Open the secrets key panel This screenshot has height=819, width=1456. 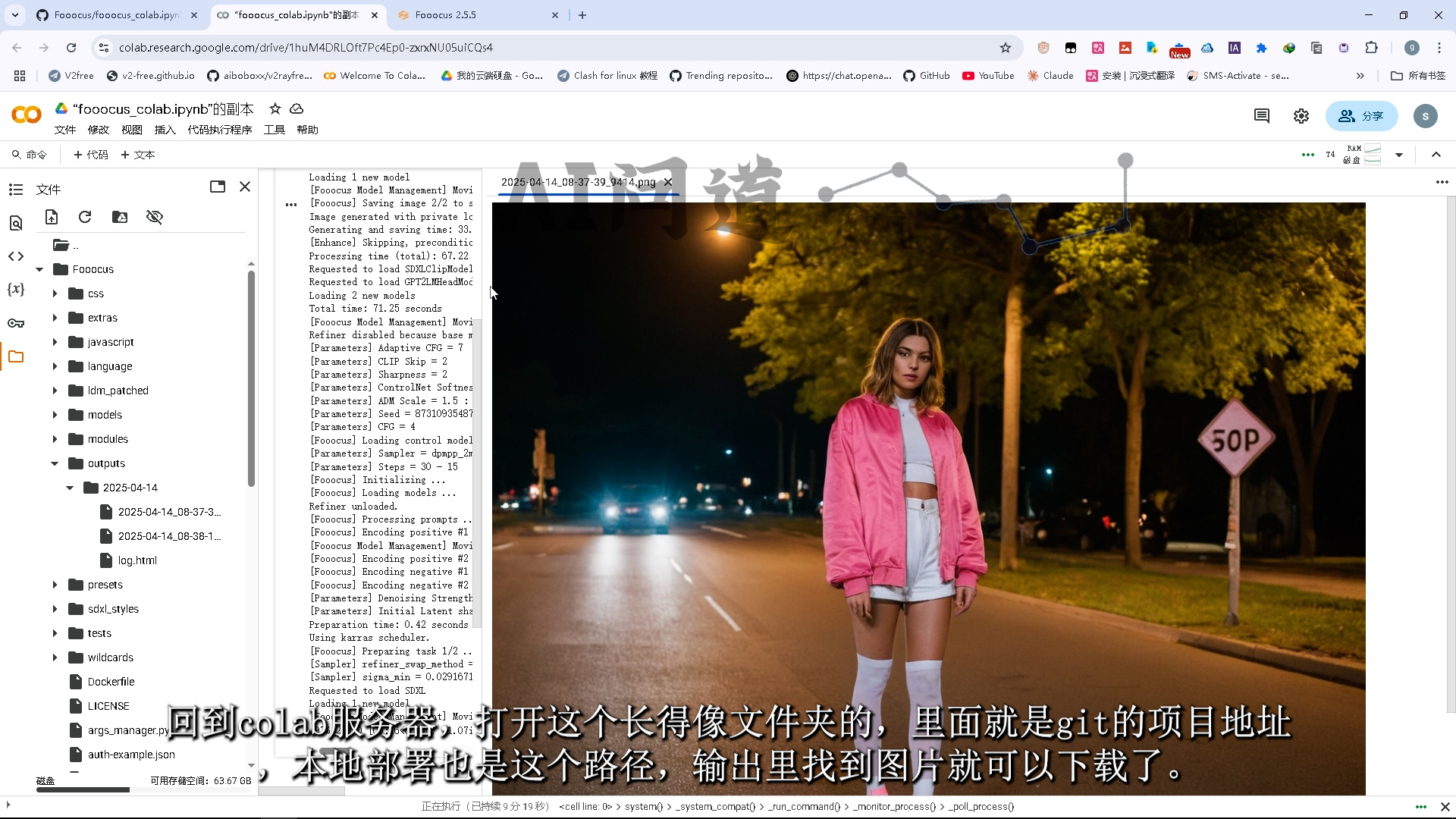click(x=16, y=323)
